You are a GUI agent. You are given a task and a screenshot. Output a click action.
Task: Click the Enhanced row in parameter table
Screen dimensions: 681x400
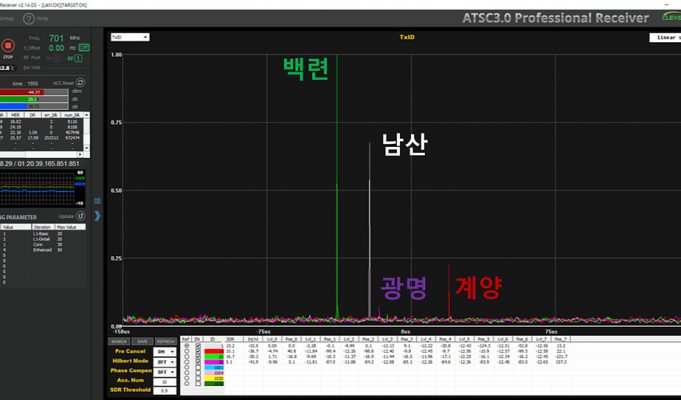click(x=43, y=250)
